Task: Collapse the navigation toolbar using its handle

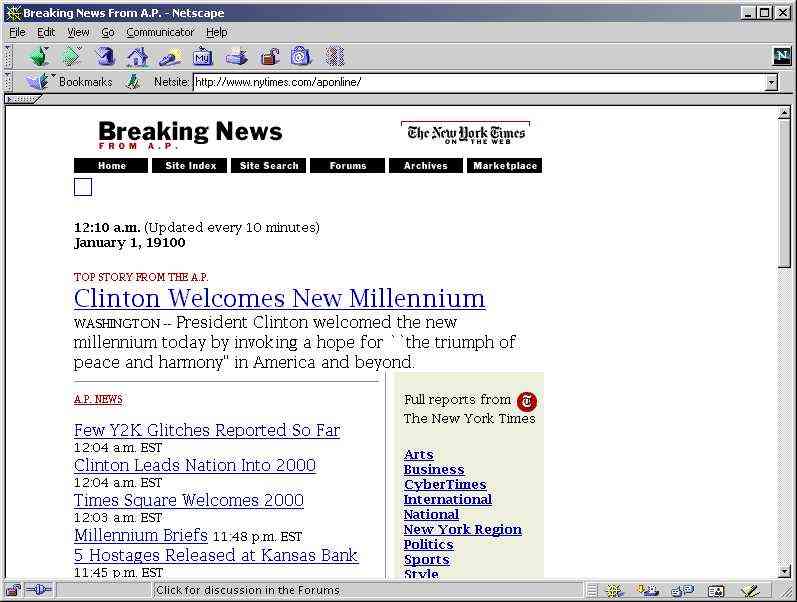Action: click(8, 56)
